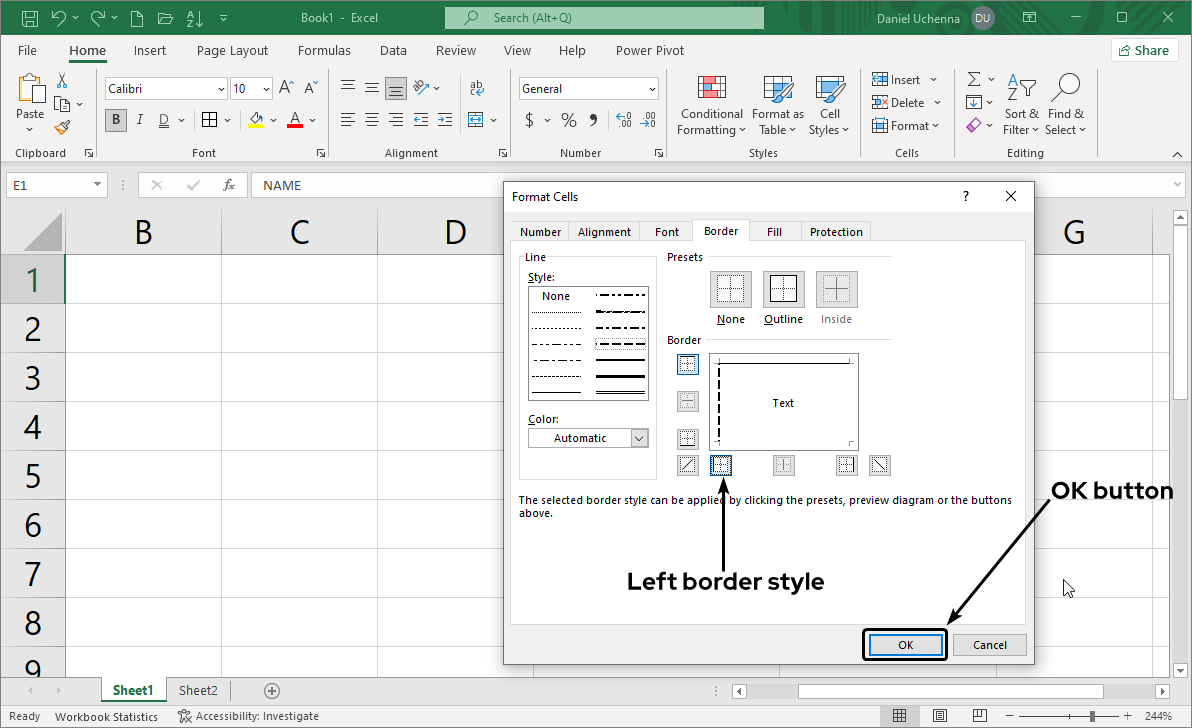Cancel the Format Cells dialog
Image resolution: width=1192 pixels, height=728 pixels.
(989, 645)
